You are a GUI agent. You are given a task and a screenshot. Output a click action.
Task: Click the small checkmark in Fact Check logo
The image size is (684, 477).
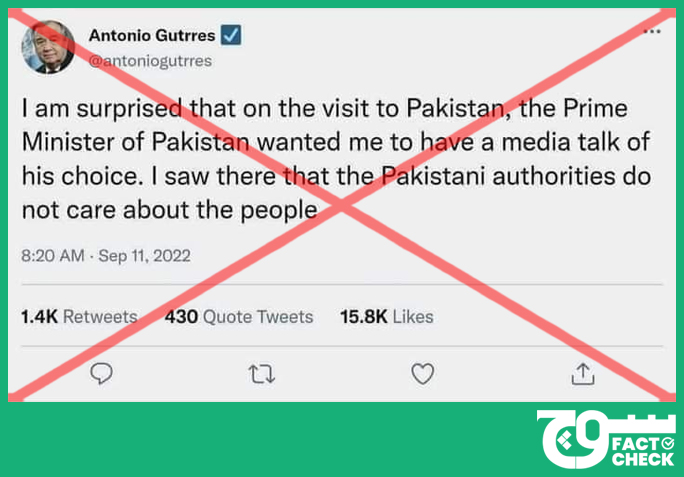pyautogui.click(x=667, y=444)
